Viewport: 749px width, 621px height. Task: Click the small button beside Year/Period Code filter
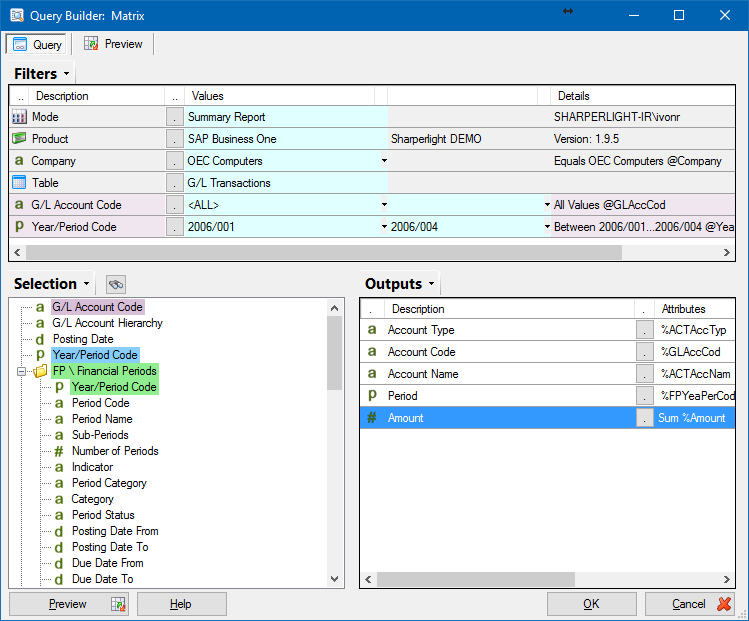(x=175, y=227)
